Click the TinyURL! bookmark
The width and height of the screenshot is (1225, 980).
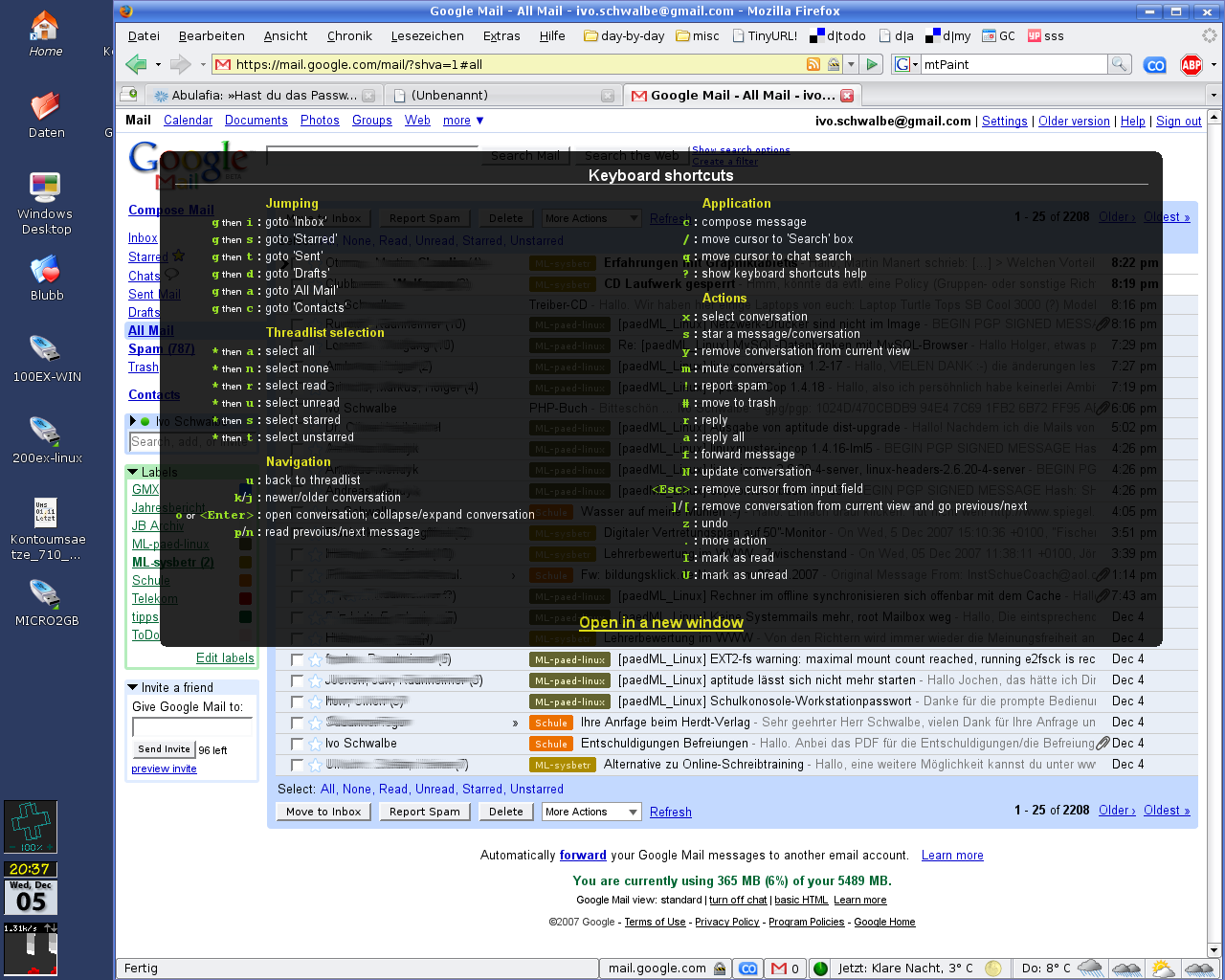click(765, 36)
